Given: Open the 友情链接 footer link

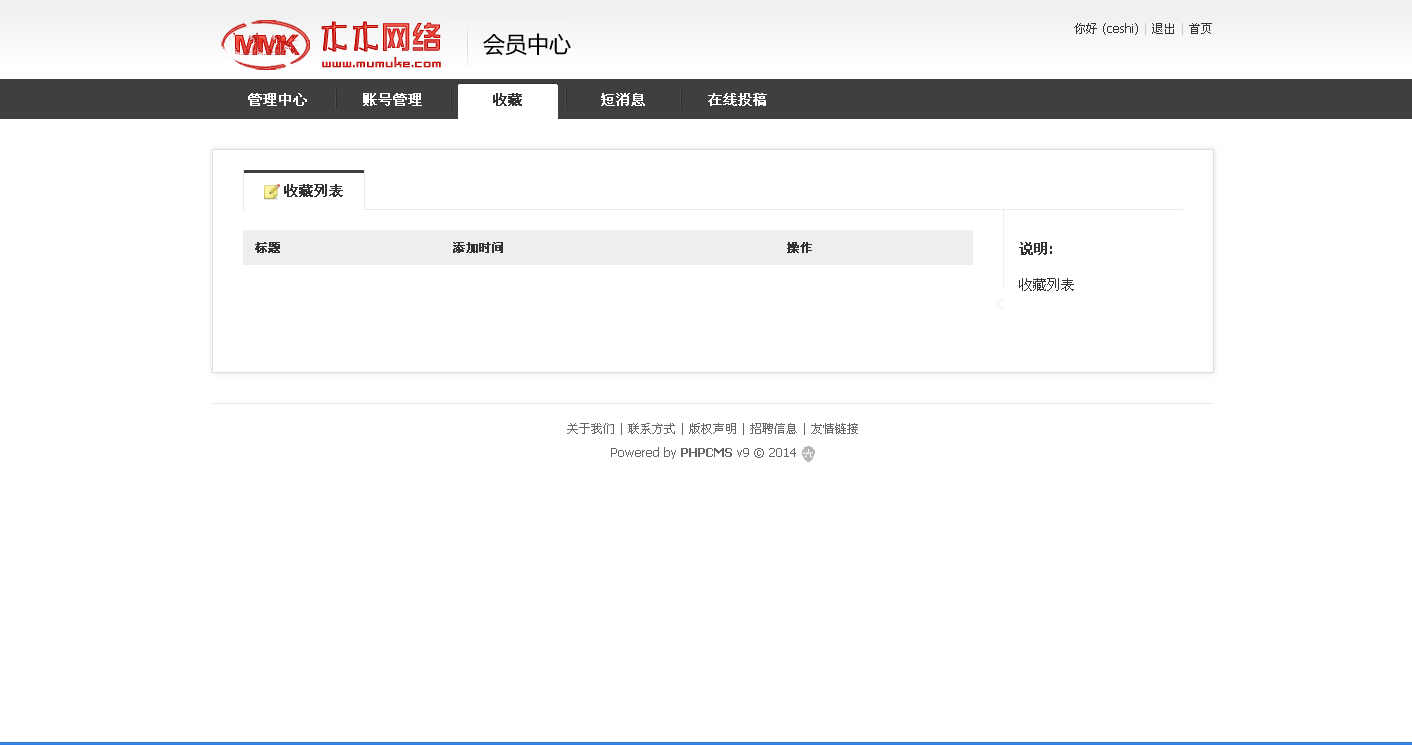Looking at the screenshot, I should click(x=835, y=429).
